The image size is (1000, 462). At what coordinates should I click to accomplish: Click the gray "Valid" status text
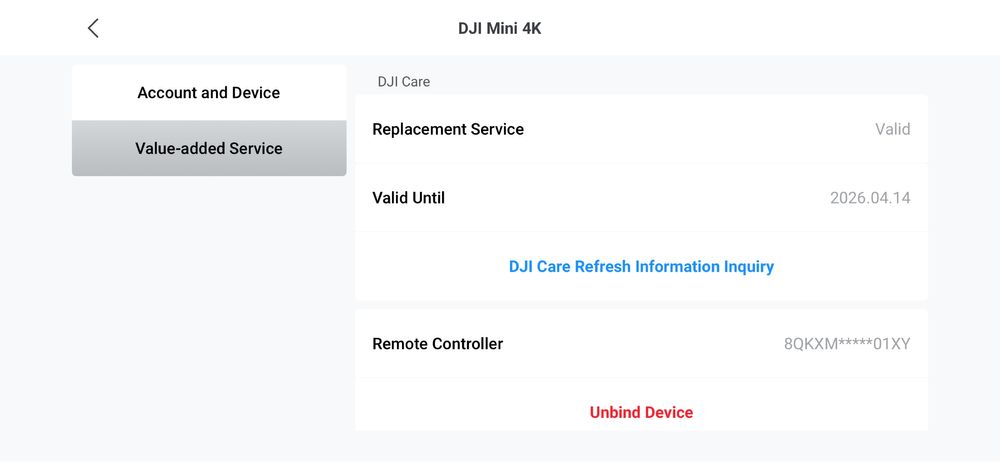[892, 129]
